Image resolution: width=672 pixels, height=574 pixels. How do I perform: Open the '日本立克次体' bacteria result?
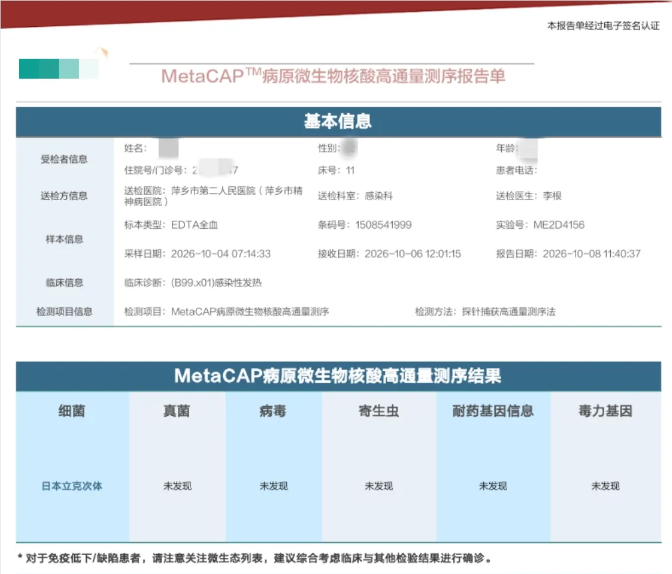click(x=72, y=486)
